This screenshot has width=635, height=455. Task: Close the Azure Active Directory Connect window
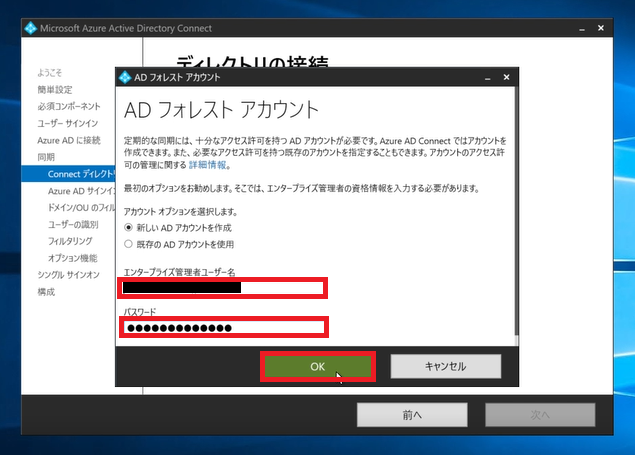[601, 28]
